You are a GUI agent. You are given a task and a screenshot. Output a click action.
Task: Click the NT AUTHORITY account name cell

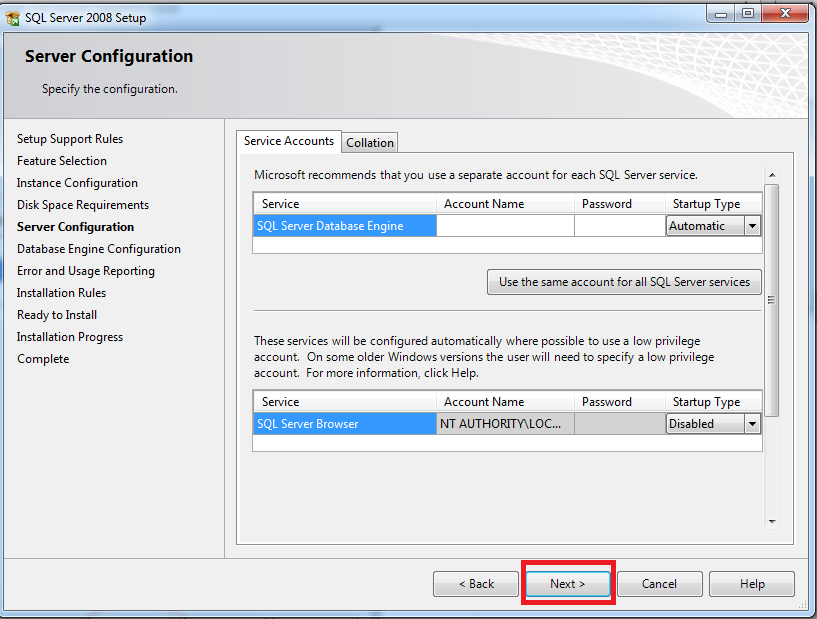pos(505,424)
